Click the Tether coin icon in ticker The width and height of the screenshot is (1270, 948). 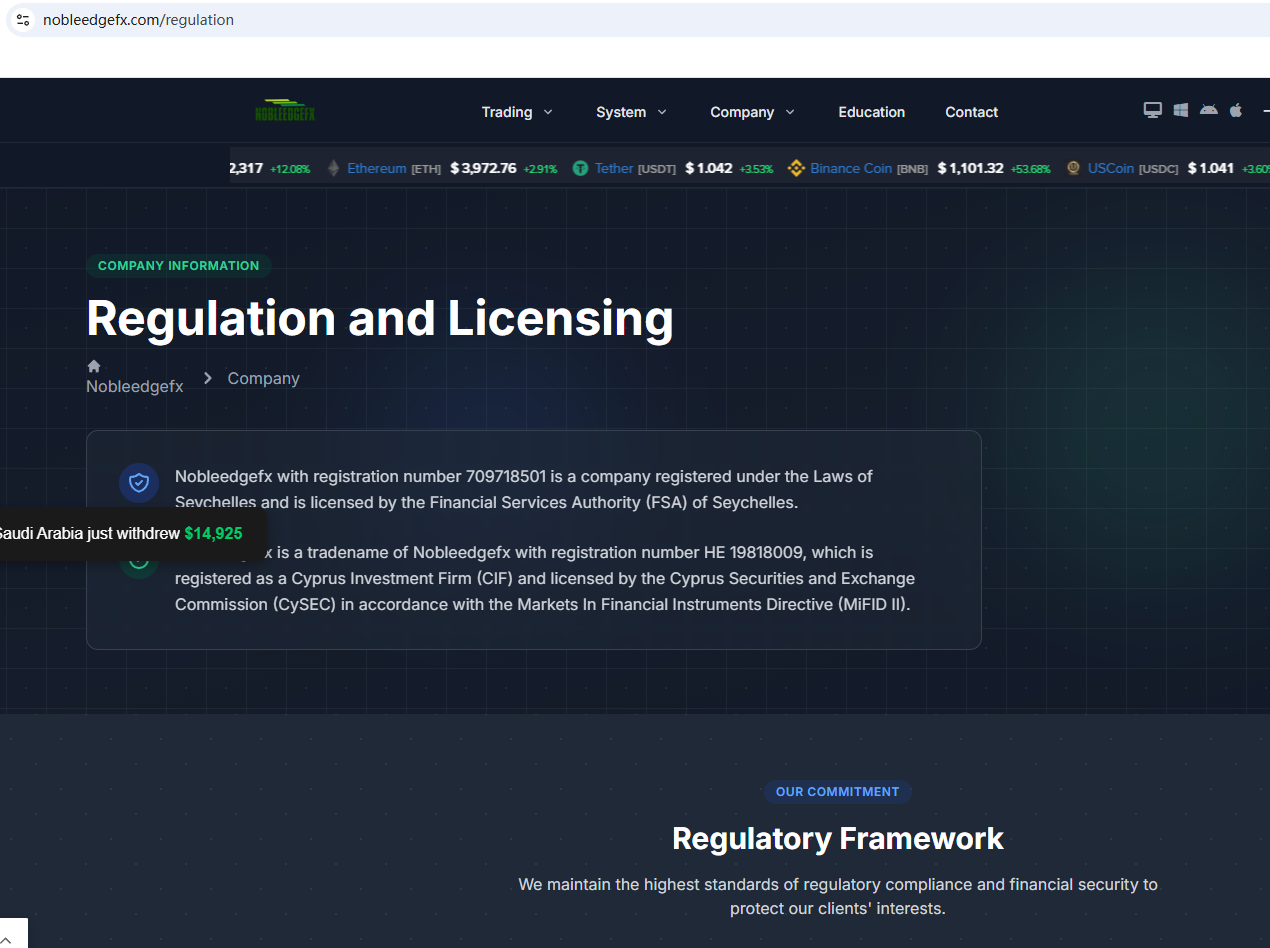(580, 168)
